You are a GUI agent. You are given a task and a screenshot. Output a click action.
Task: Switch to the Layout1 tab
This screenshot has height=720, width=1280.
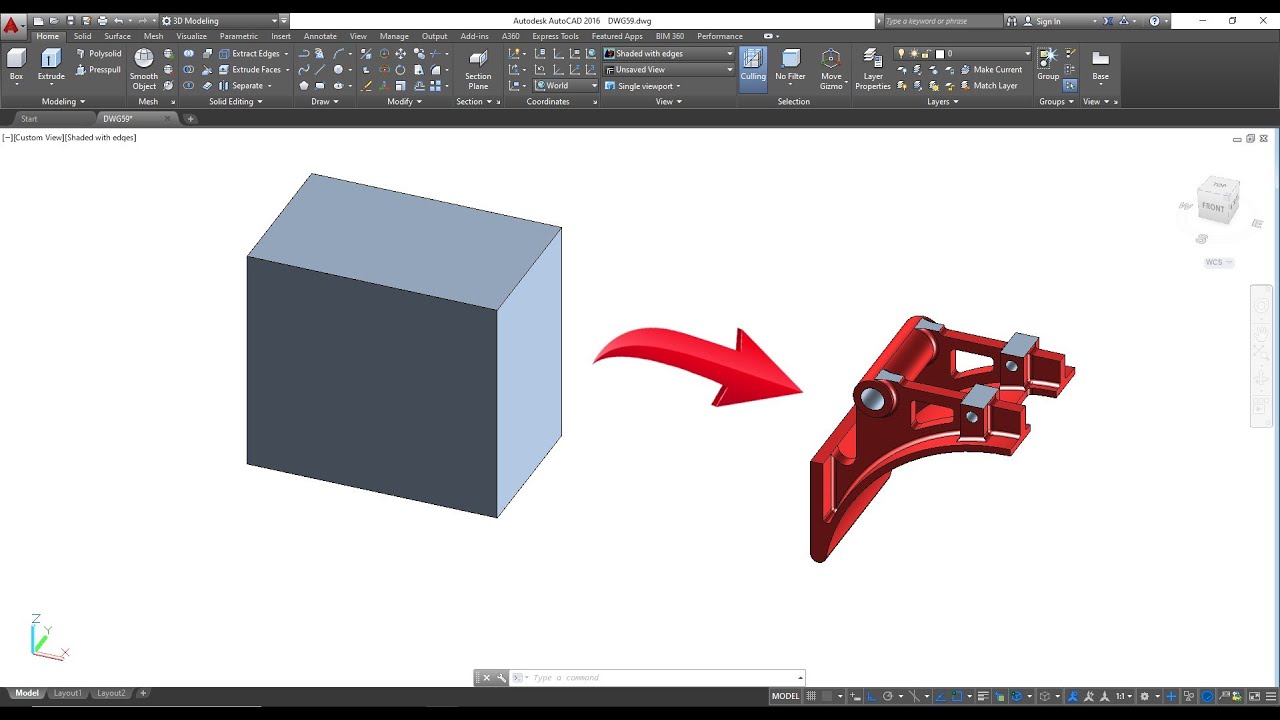67,693
